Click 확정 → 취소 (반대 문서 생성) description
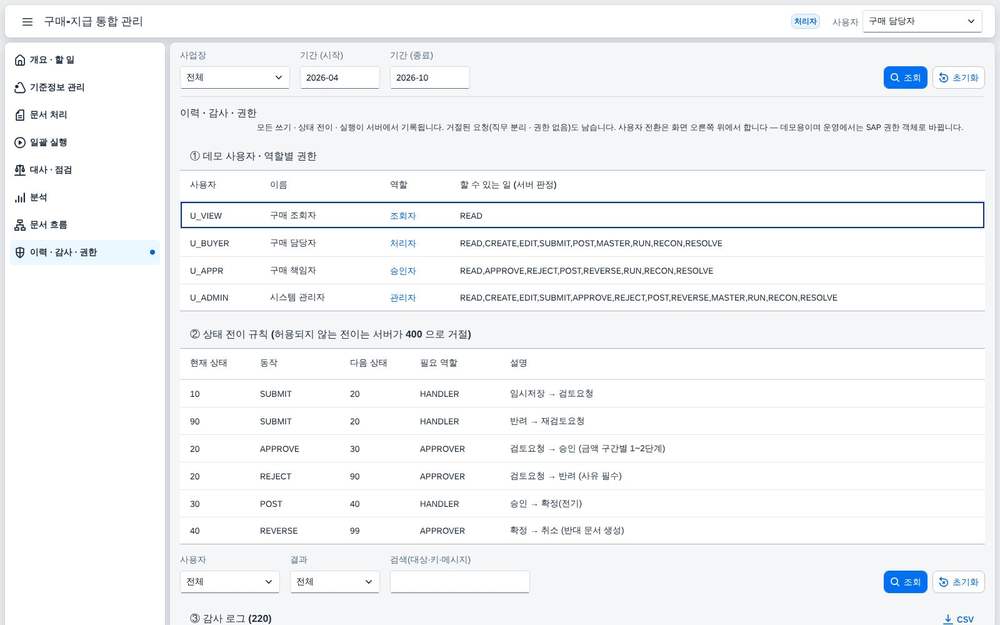This screenshot has height=625, width=1000. (567, 531)
